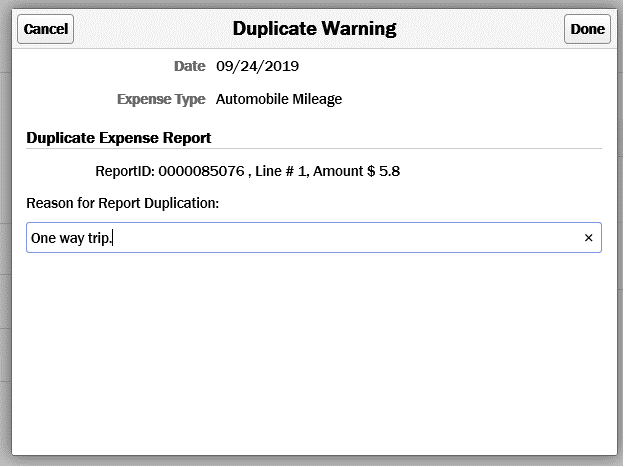Click the word 'ReportID:' in the duplicate line
Screen dimensions: 624x467
pos(124,171)
